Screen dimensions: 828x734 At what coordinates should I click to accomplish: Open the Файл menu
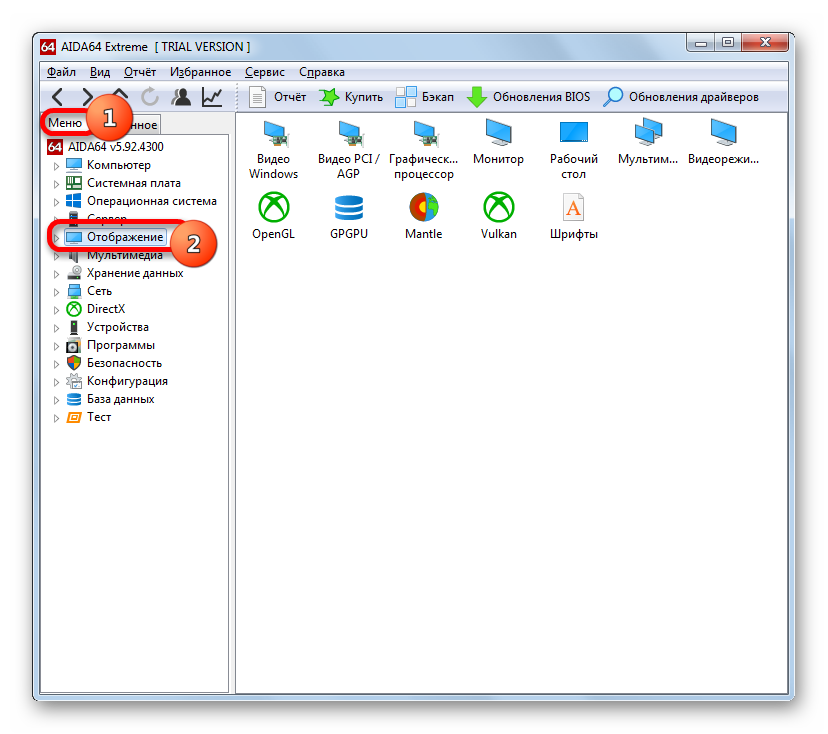pyautogui.click(x=61, y=72)
